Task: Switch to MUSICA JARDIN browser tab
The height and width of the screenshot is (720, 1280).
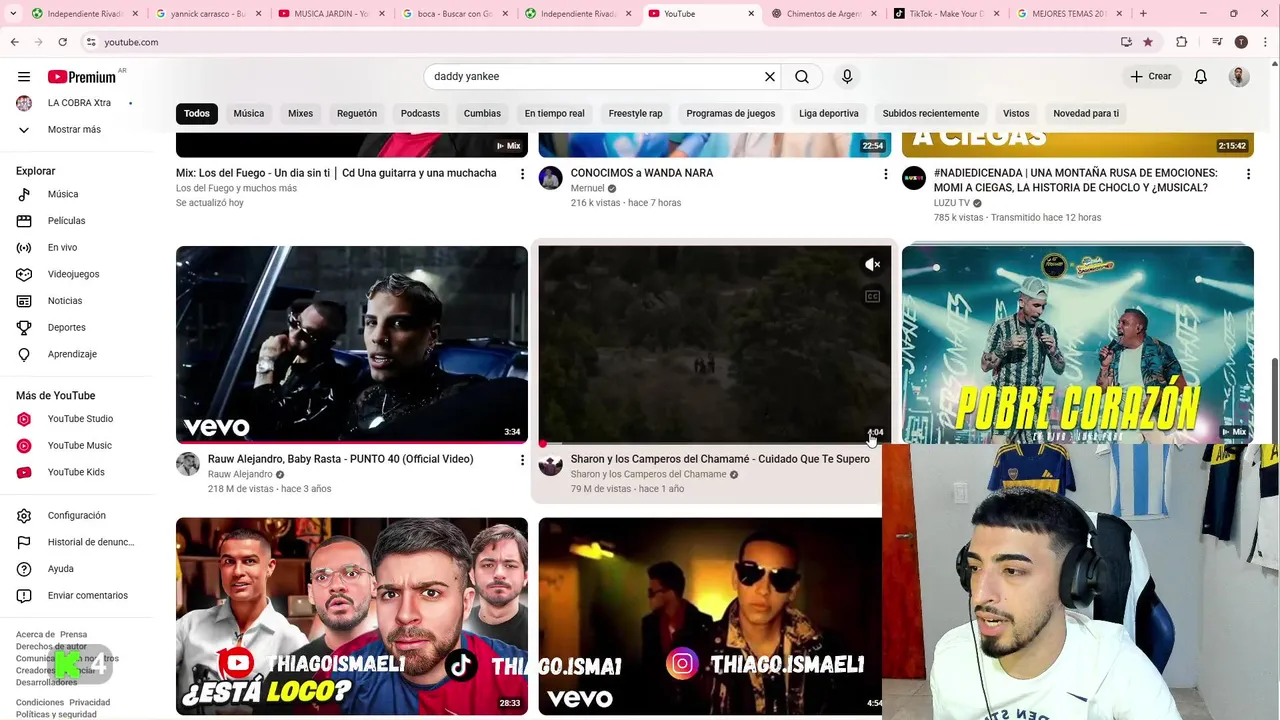Action: tap(330, 14)
